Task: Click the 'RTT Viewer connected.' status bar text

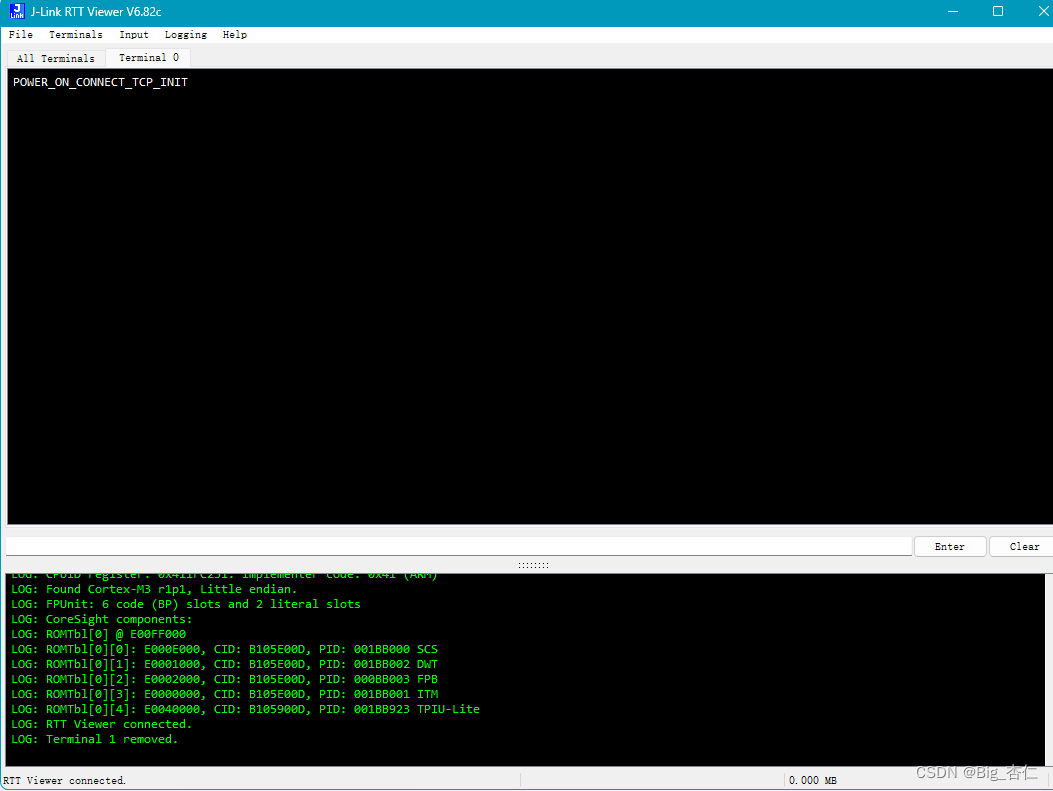Action: click(64, 780)
